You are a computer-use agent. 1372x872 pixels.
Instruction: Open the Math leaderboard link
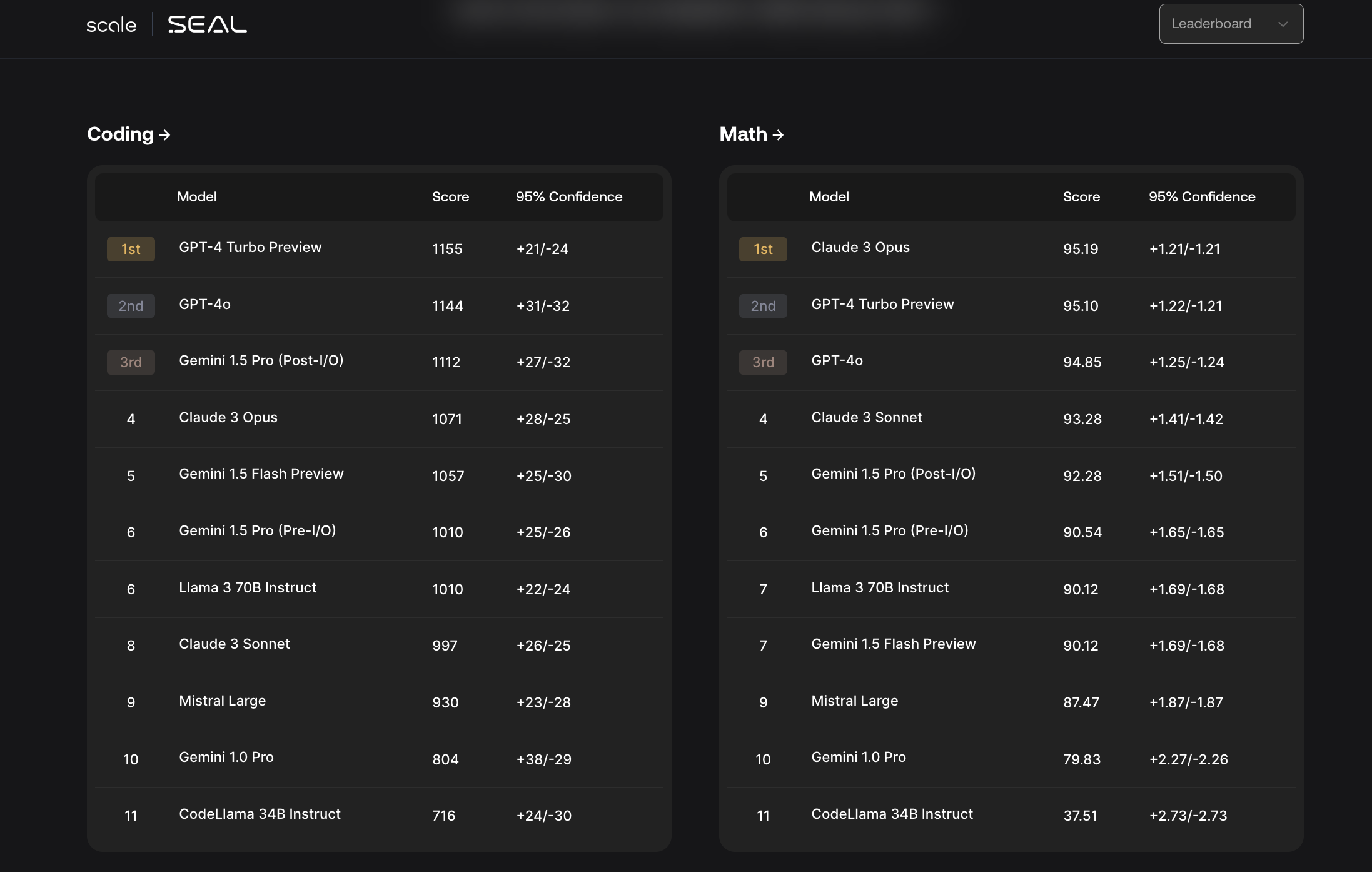pos(743,134)
